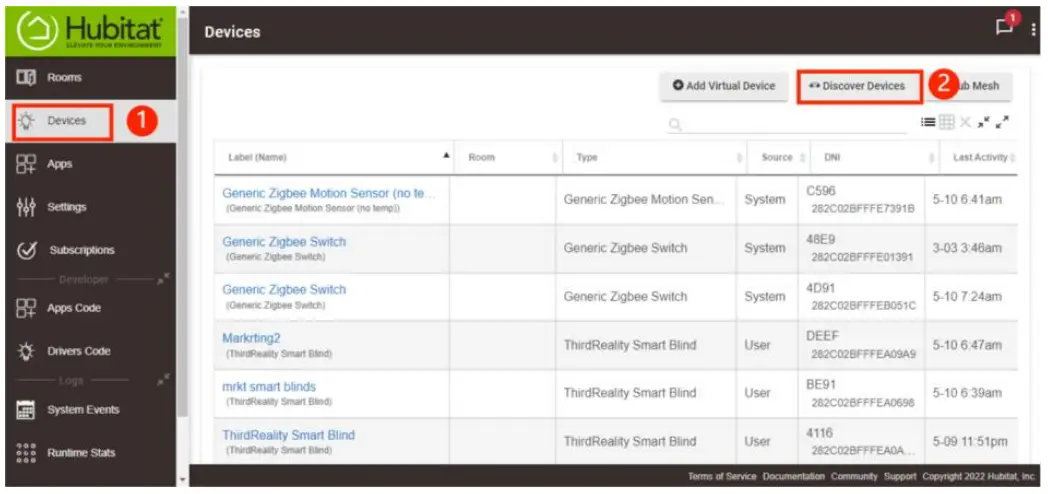The image size is (1048, 494).
Task: Click the Add Virtual Device button
Action: coord(724,86)
